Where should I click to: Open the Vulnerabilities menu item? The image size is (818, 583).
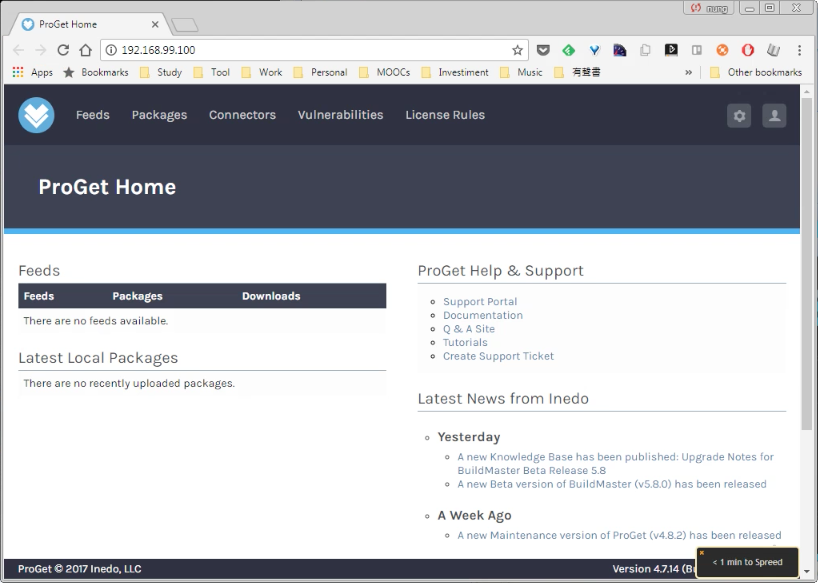[x=340, y=115]
